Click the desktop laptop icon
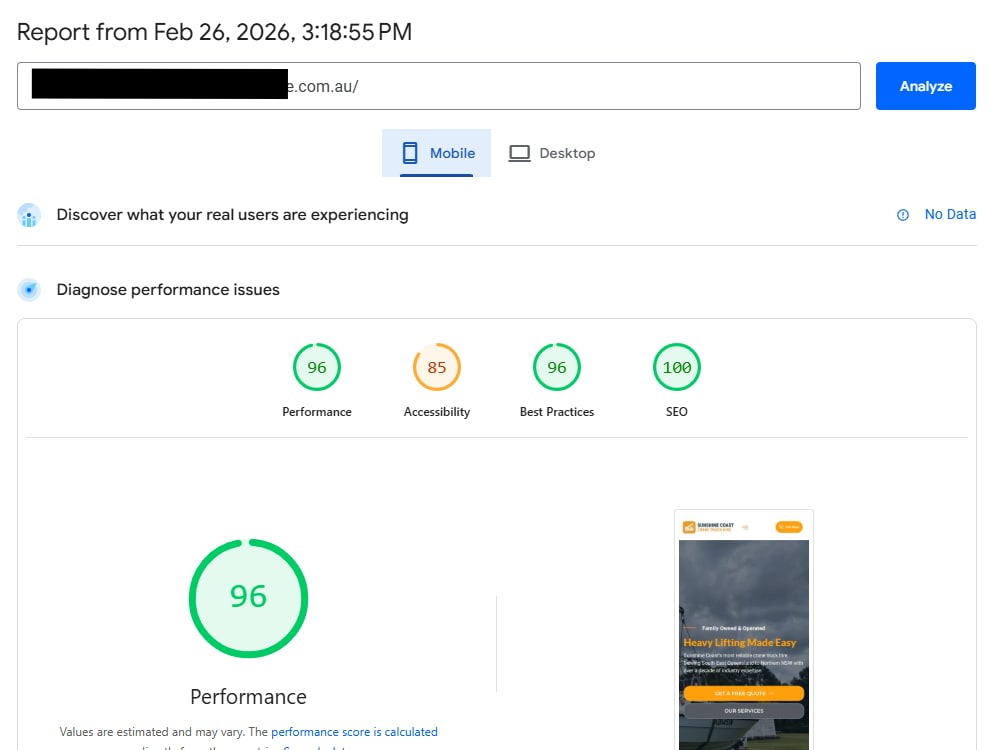The height and width of the screenshot is (750, 1000). (x=519, y=153)
